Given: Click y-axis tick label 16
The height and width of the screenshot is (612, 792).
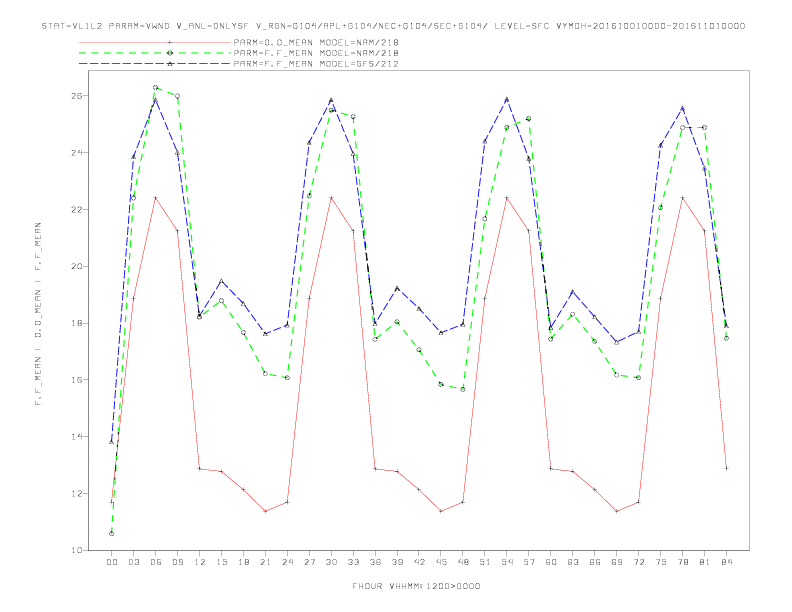Looking at the screenshot, I should 77,380.
